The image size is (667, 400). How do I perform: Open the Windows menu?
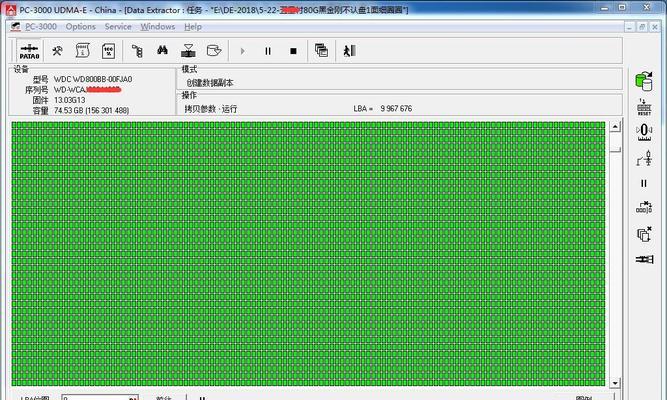157,26
